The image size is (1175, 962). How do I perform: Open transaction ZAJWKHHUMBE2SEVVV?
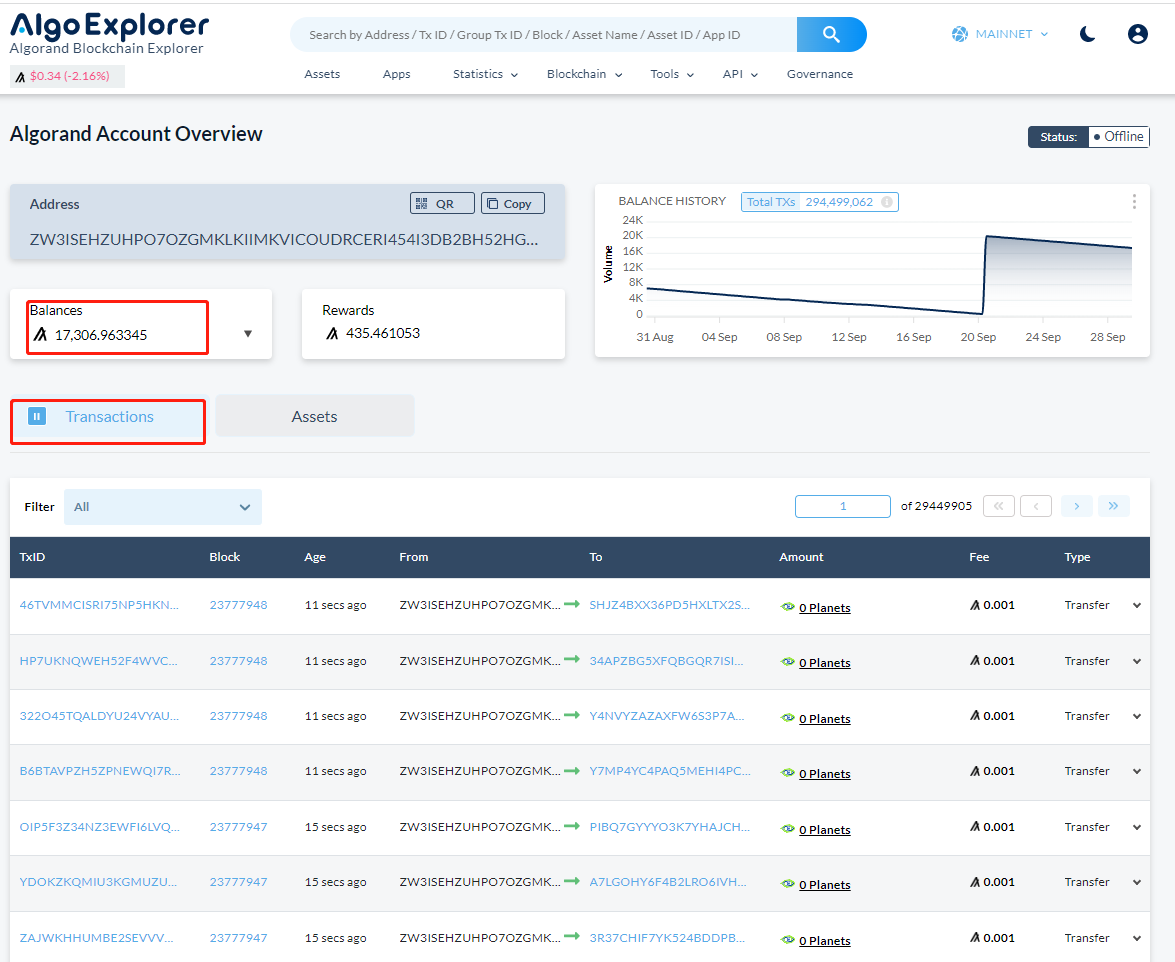pyautogui.click(x=96, y=938)
